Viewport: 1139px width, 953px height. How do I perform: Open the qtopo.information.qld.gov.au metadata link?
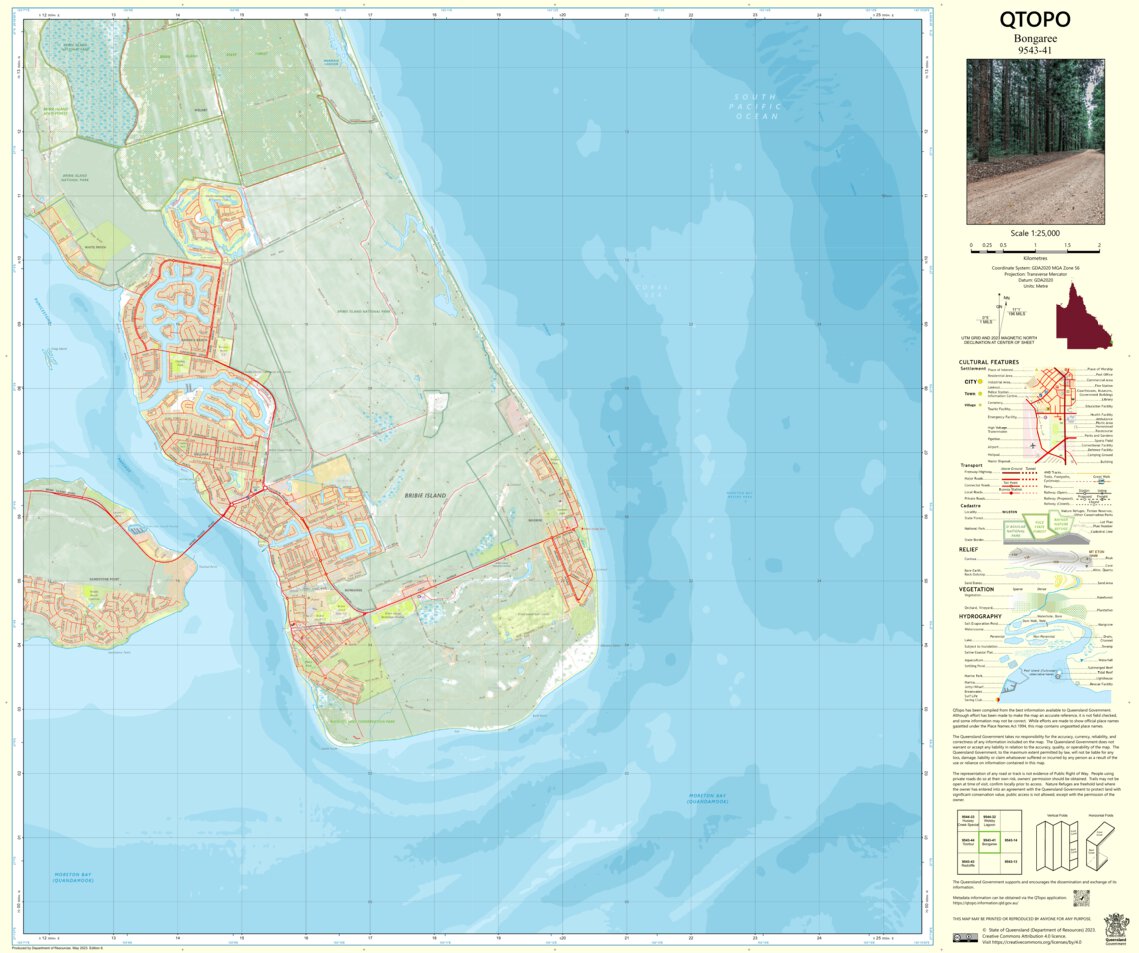click(985, 903)
